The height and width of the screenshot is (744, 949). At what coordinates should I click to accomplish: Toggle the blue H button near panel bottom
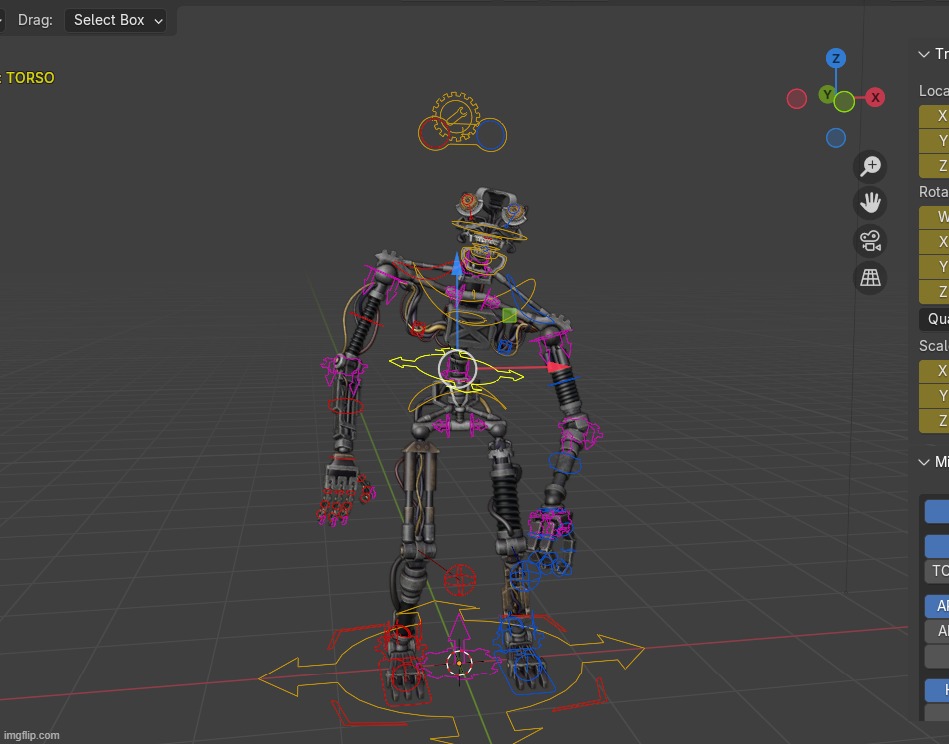point(937,690)
